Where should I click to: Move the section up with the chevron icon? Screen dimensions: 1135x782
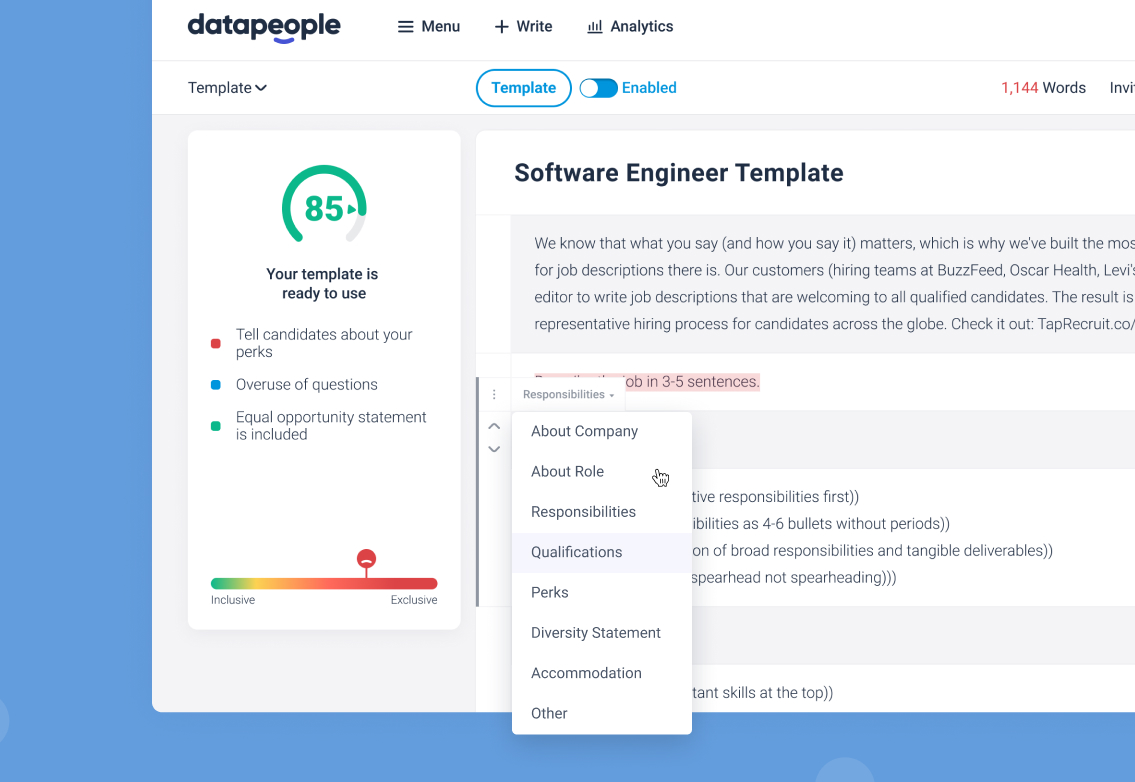[494, 425]
